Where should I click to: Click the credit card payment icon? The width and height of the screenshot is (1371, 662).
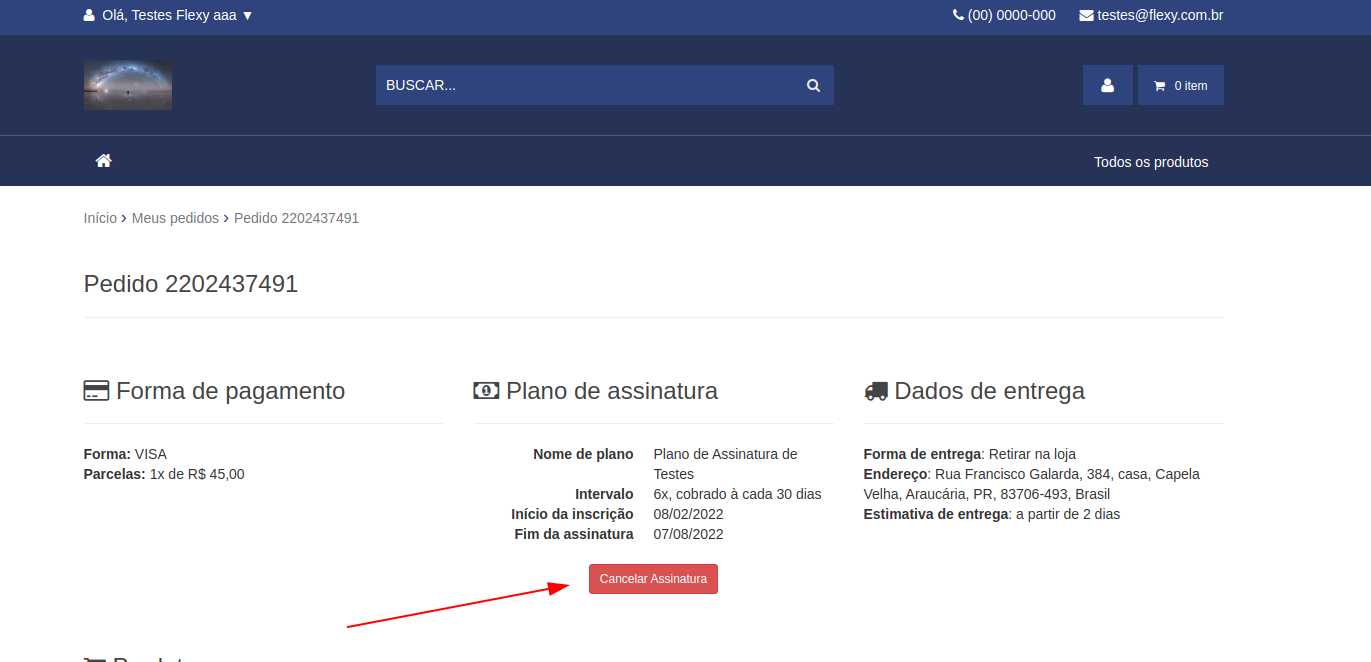click(96, 391)
